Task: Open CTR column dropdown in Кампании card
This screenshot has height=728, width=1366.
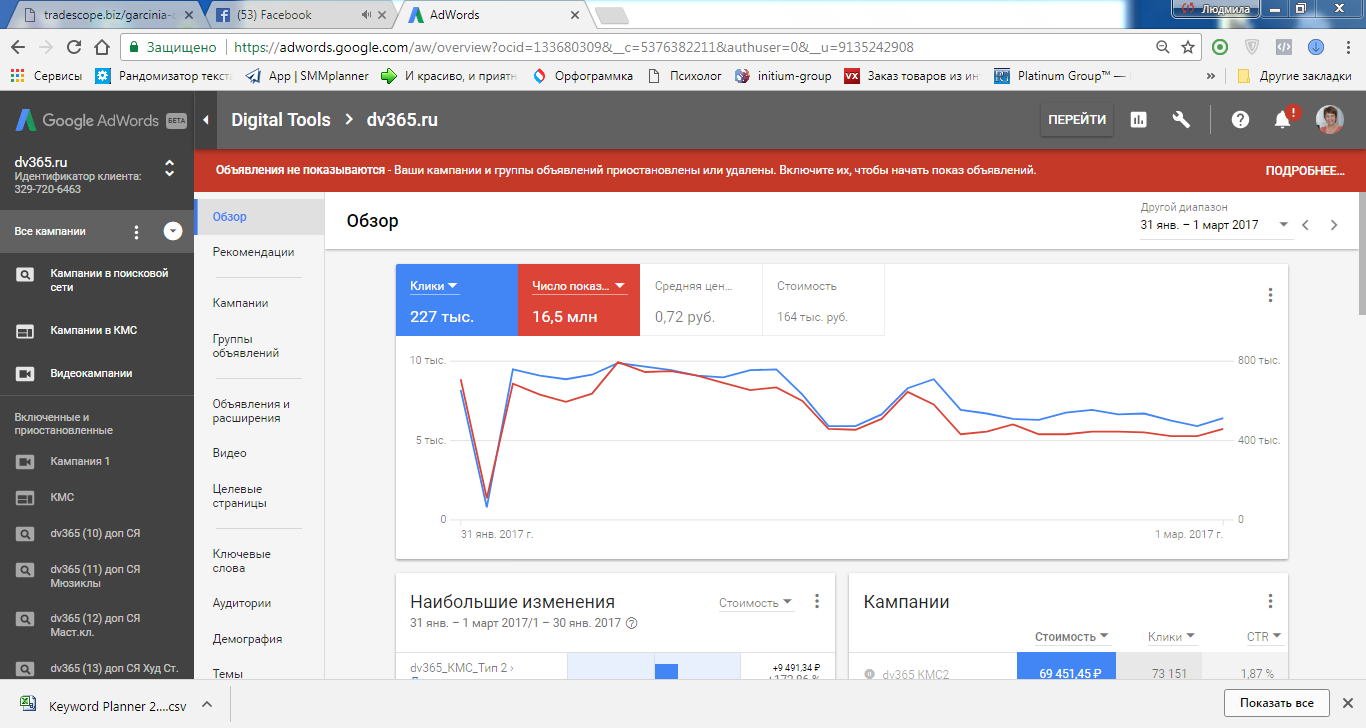Action: [1264, 637]
